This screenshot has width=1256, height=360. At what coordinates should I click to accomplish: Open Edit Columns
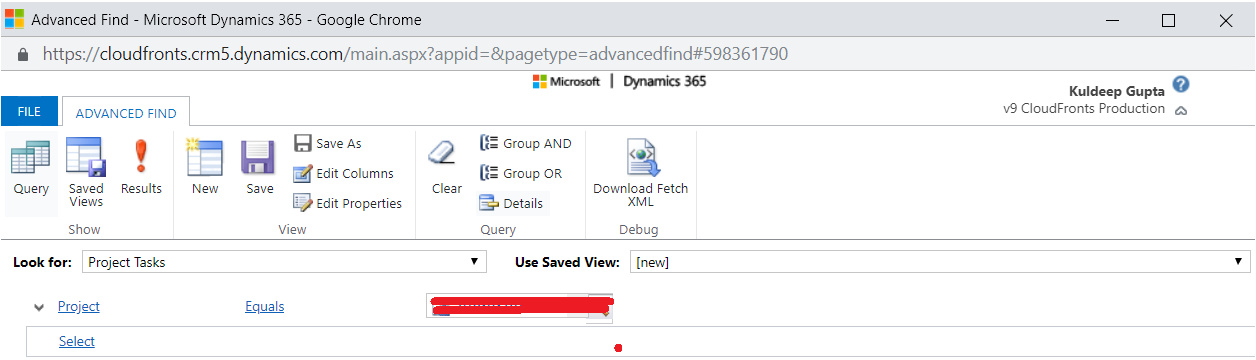[343, 173]
